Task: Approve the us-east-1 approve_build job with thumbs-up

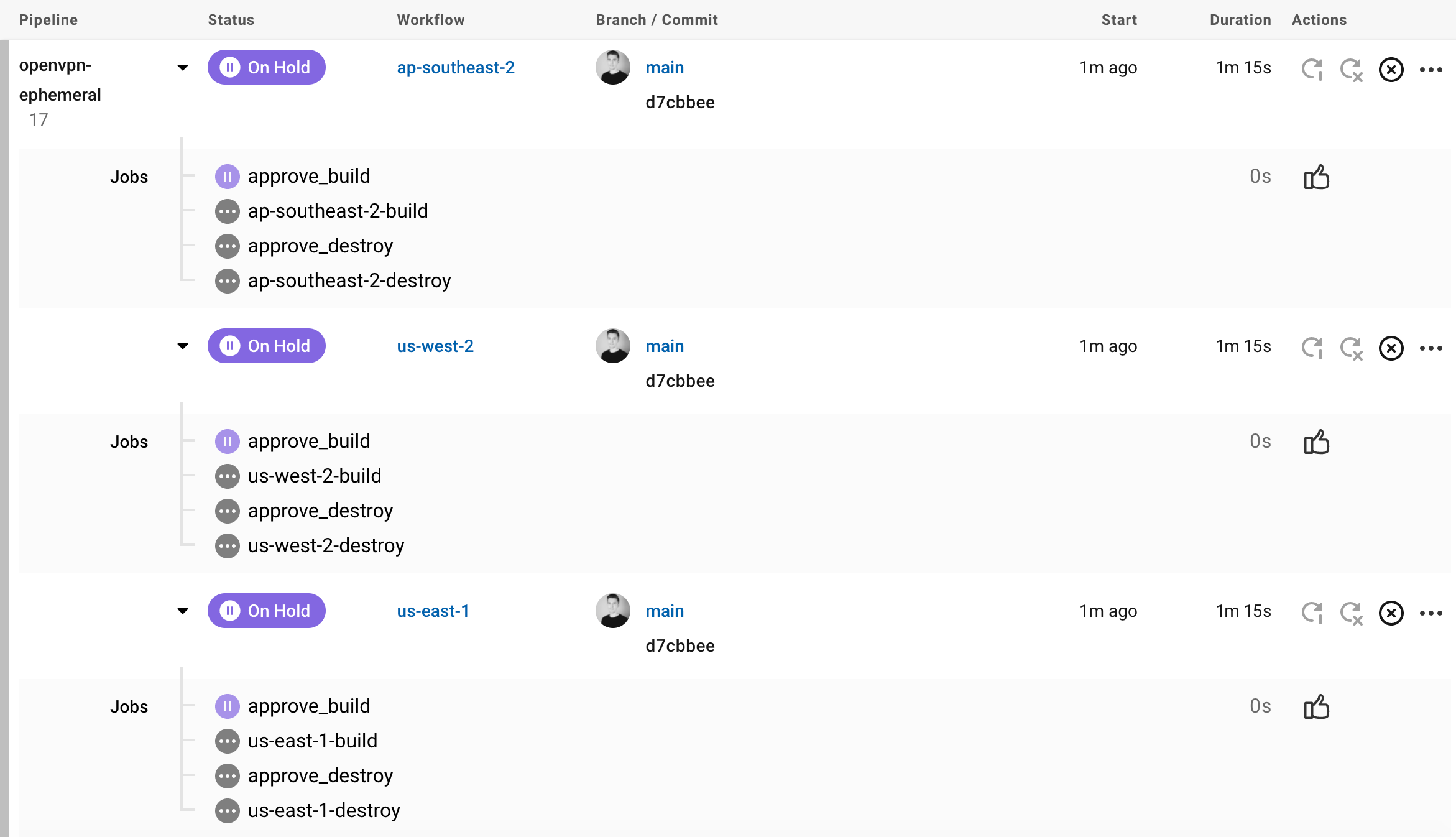Action: 1316,707
